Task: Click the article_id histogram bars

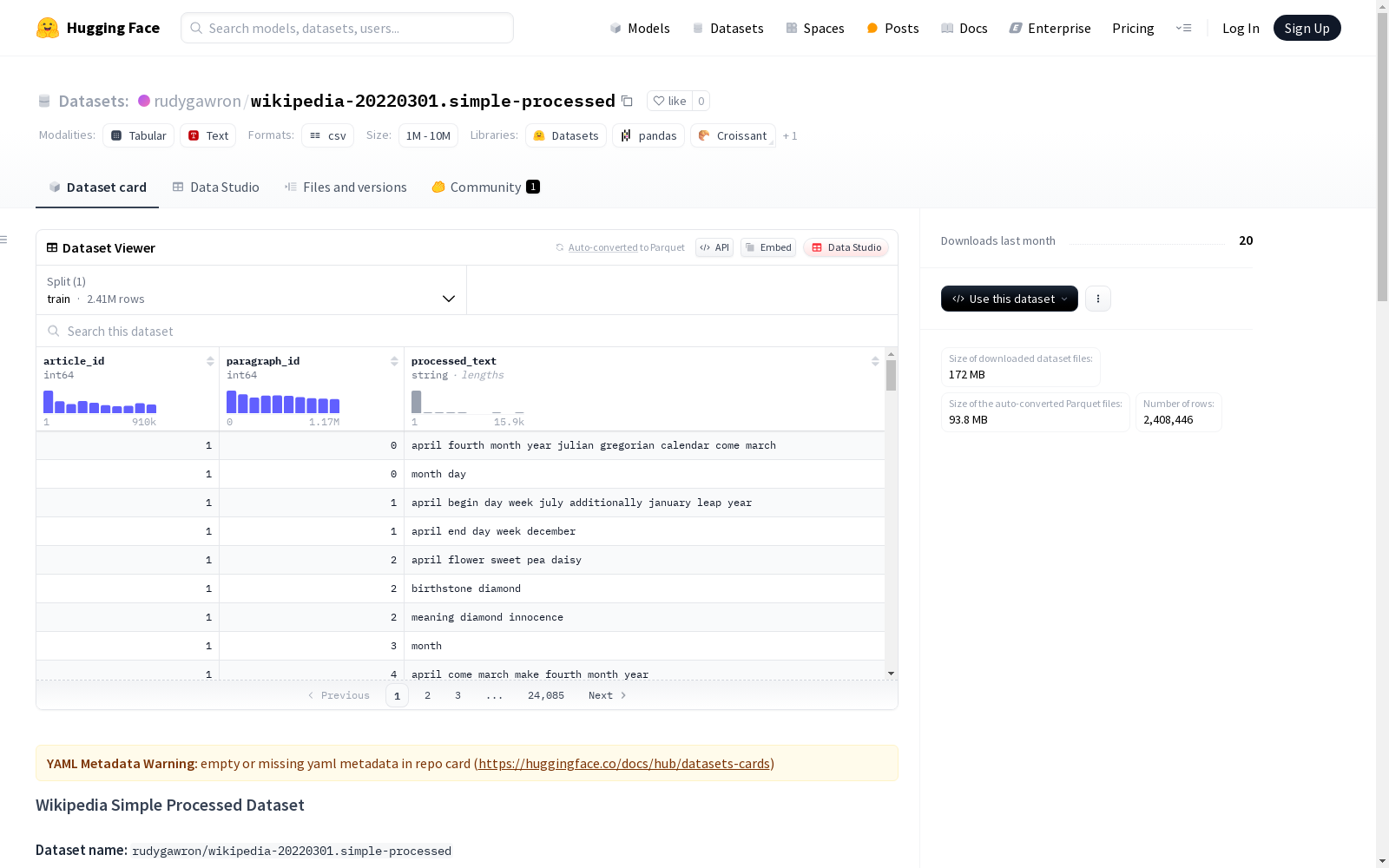Action: (x=100, y=402)
